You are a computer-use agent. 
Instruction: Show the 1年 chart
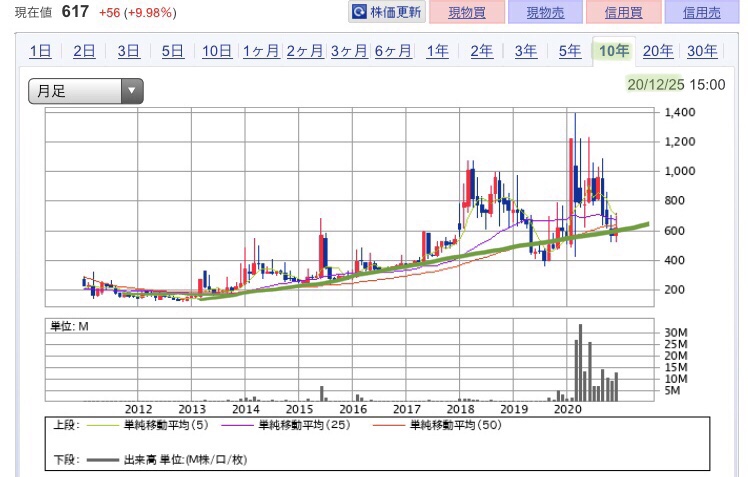point(437,51)
